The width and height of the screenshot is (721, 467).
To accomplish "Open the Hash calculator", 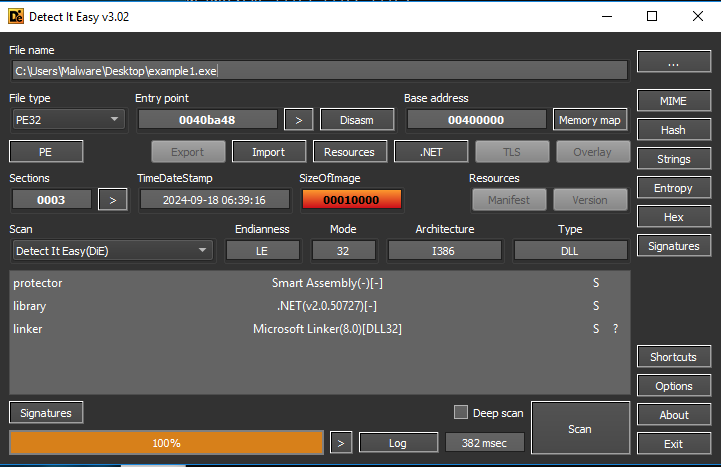I will point(674,130).
